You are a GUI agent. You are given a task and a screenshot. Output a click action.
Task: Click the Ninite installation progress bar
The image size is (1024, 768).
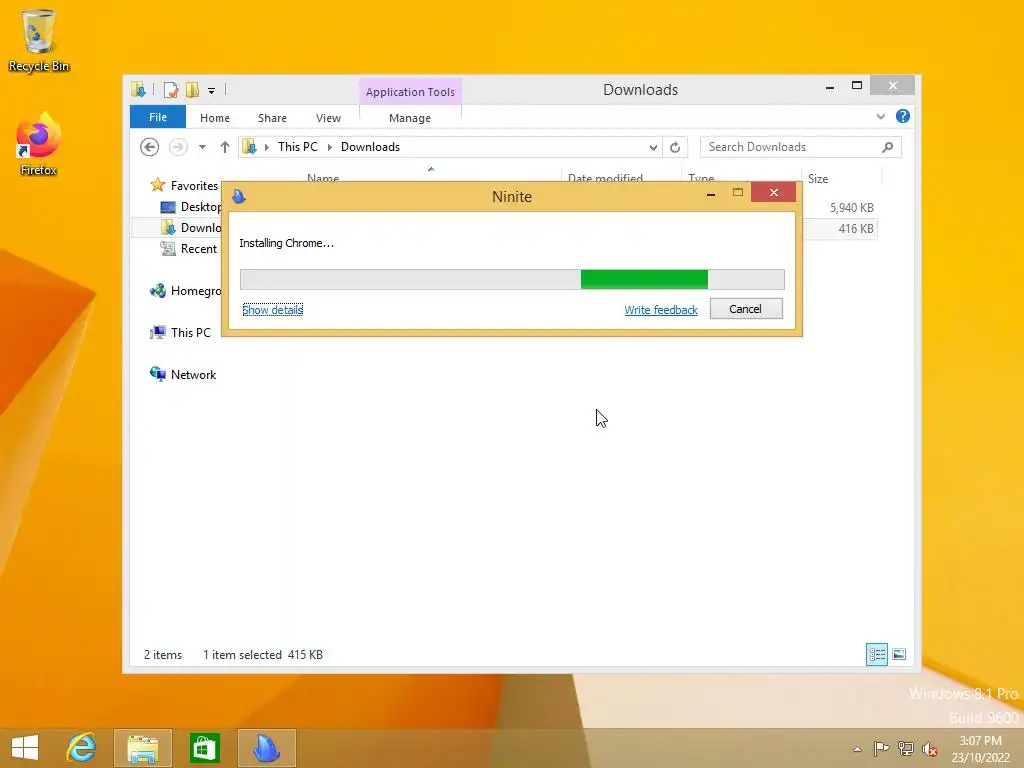512,280
